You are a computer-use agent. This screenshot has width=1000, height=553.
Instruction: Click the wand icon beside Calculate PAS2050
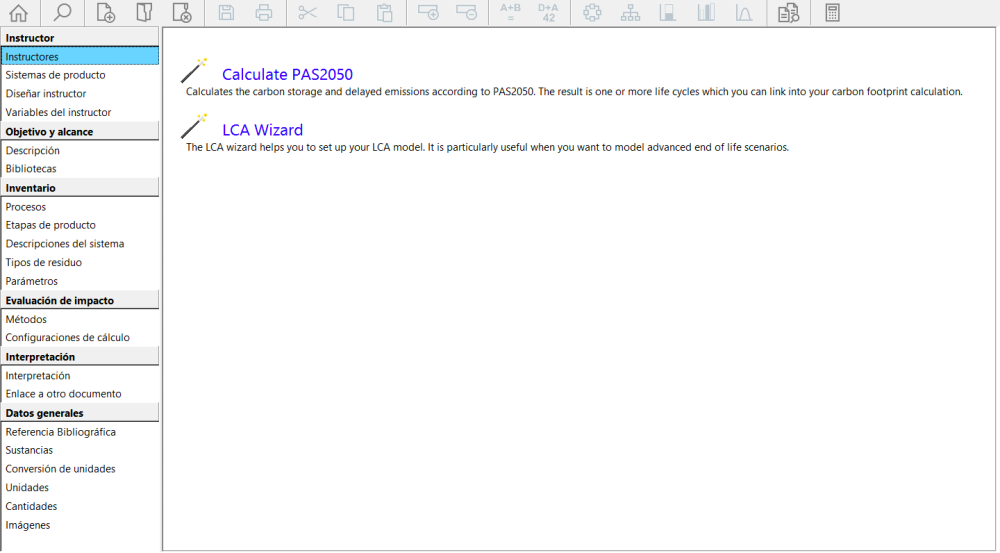click(194, 70)
